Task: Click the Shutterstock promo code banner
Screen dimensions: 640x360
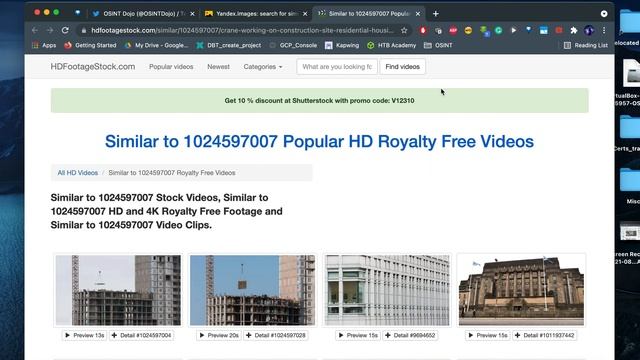Action: (320, 100)
